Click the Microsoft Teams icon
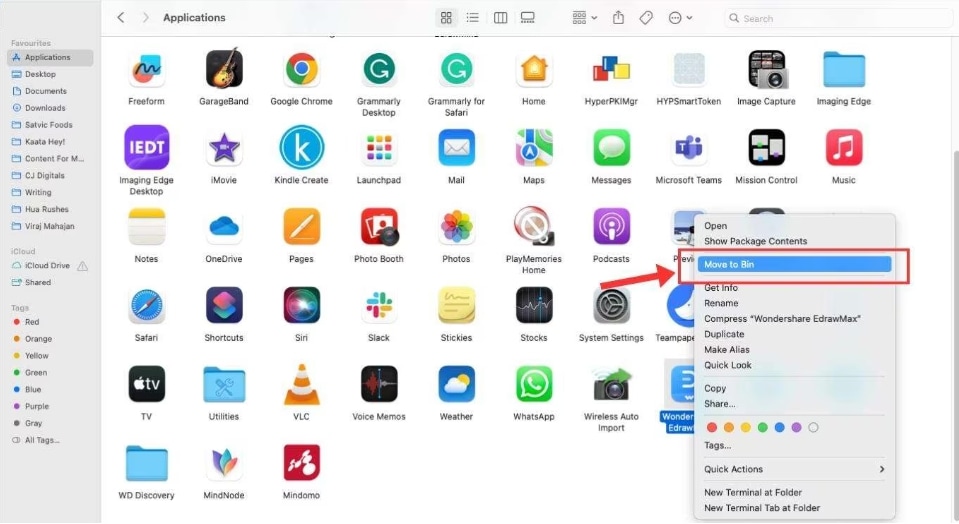Viewport: 959px width, 524px height. point(689,147)
